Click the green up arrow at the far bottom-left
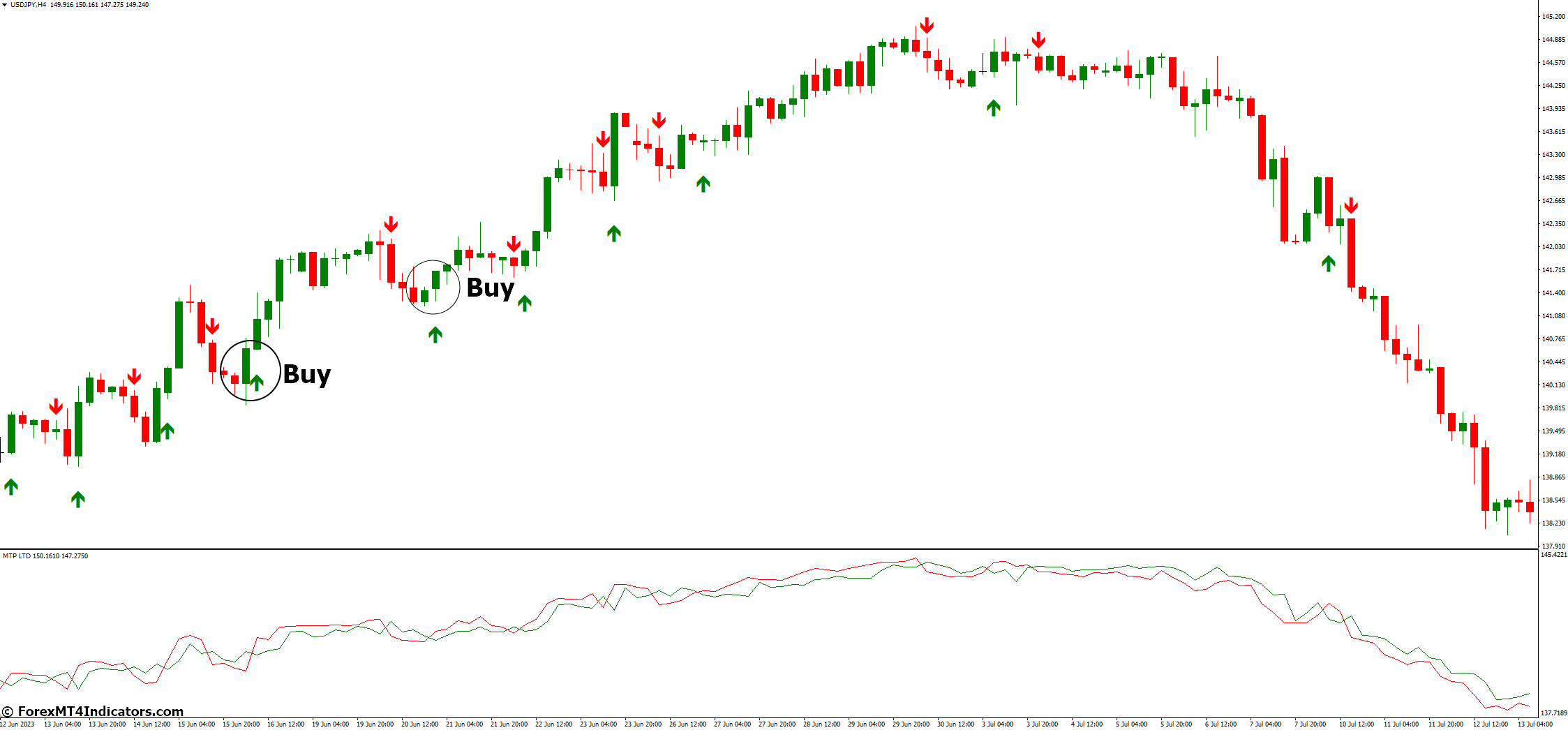 pyautogui.click(x=10, y=486)
